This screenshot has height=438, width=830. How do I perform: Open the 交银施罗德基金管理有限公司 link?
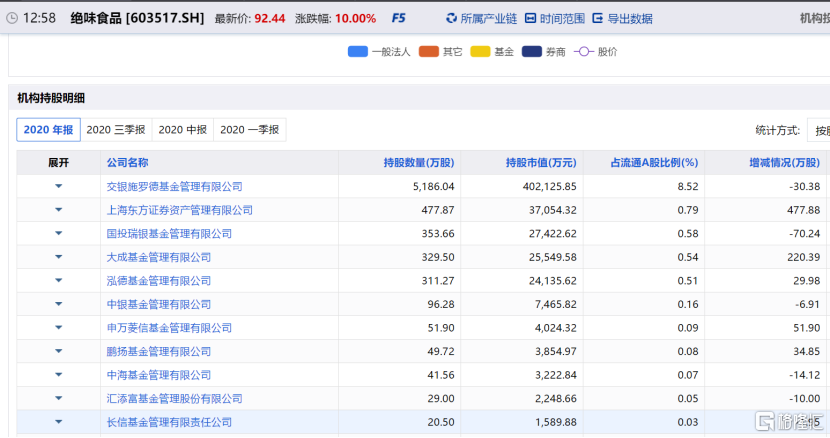(x=175, y=186)
